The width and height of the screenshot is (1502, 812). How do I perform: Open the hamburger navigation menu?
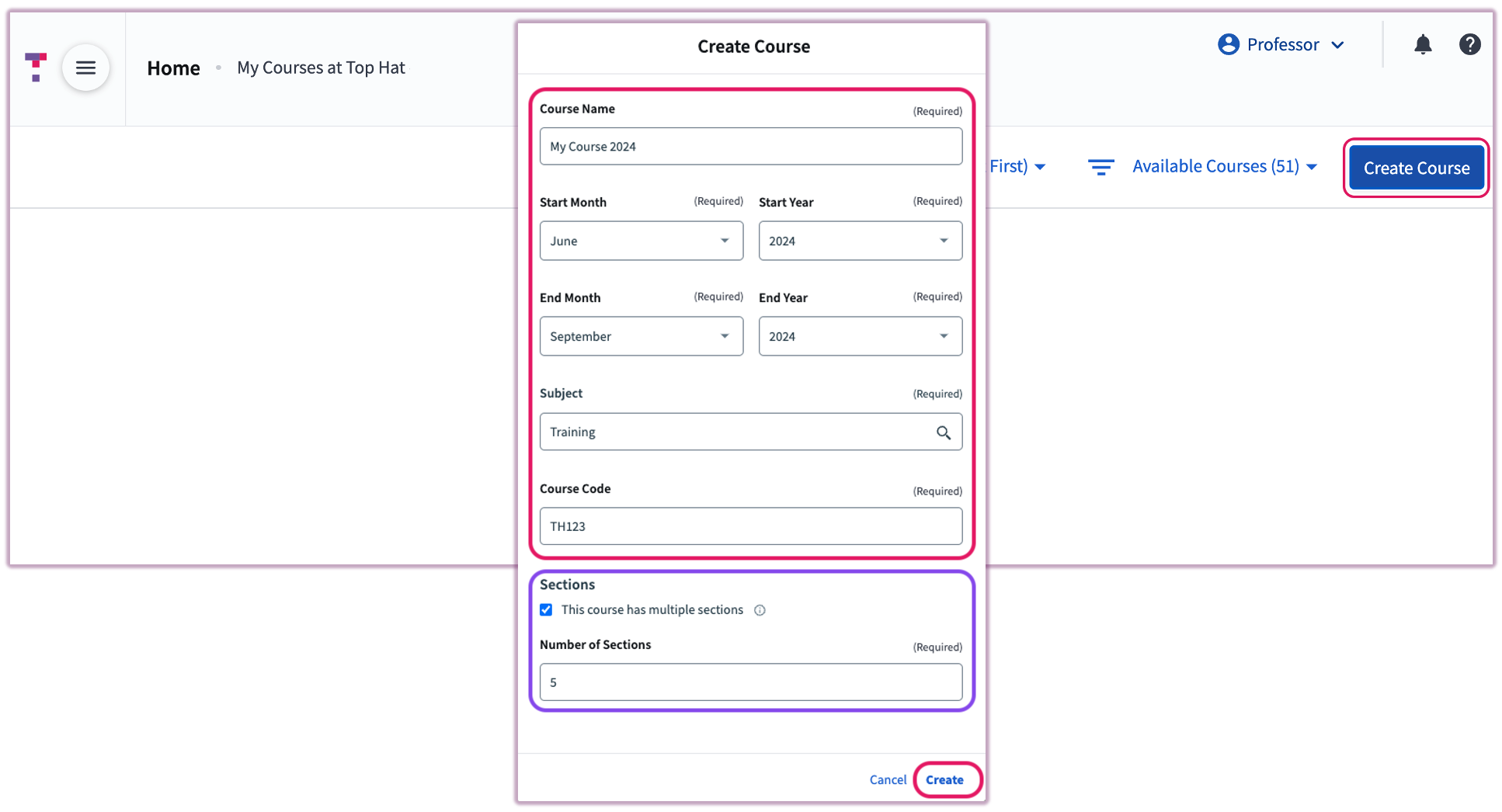[x=86, y=68]
